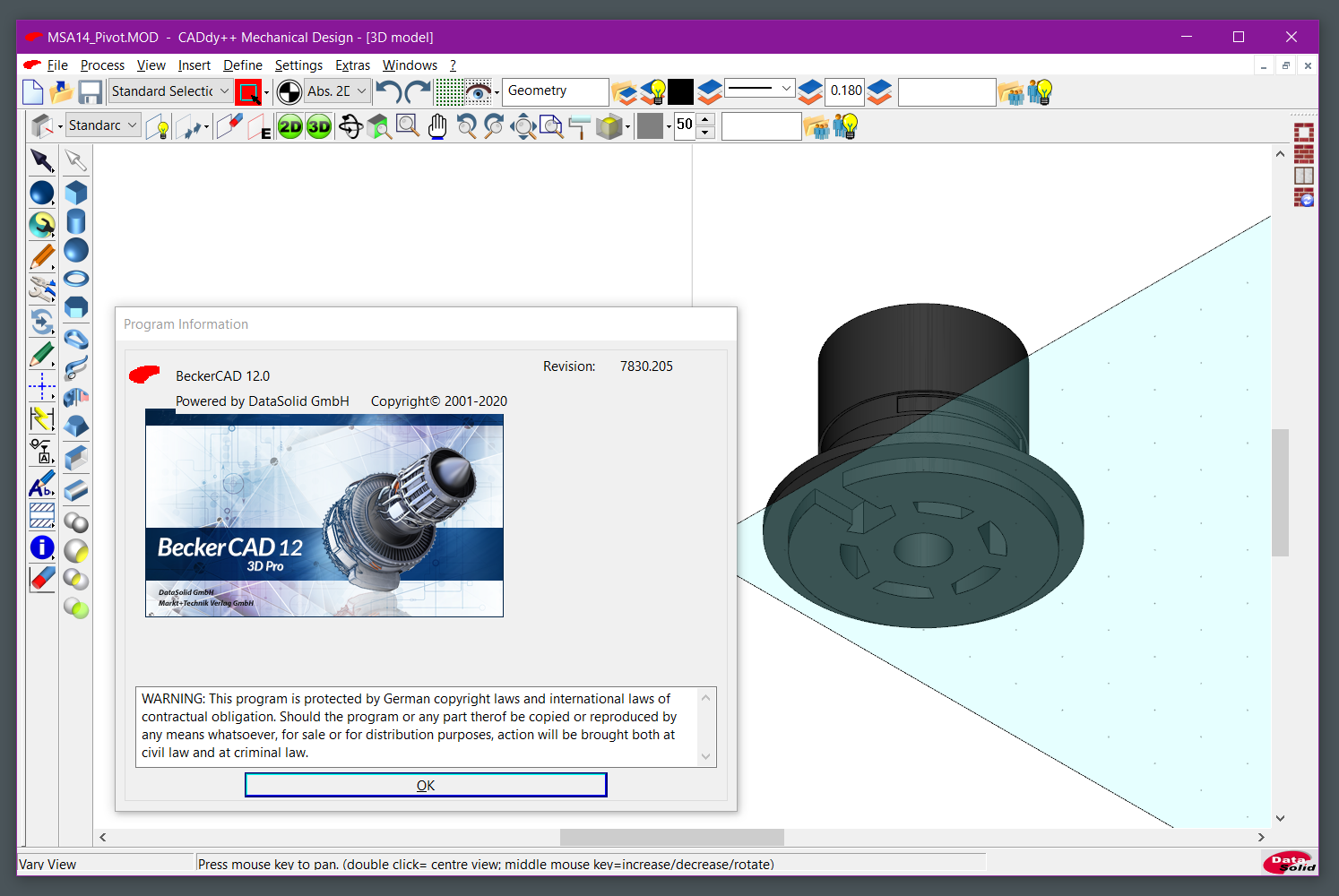Click the Geometry layer name field
This screenshot has width=1339, height=896.
point(556,91)
